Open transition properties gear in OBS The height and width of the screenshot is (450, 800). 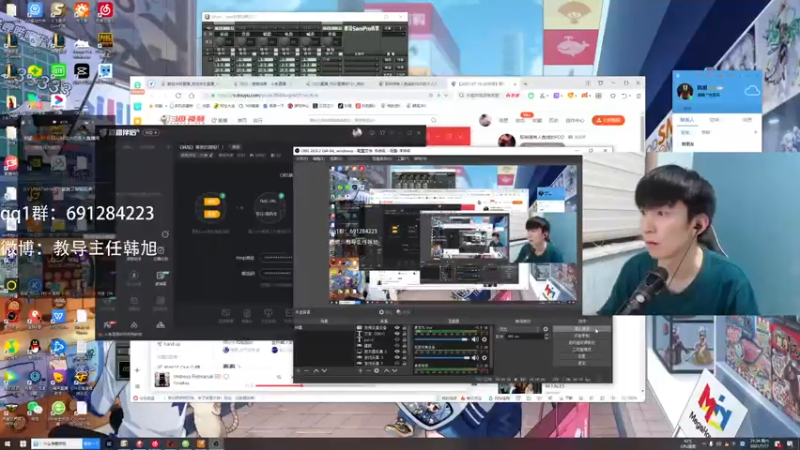tap(545, 329)
